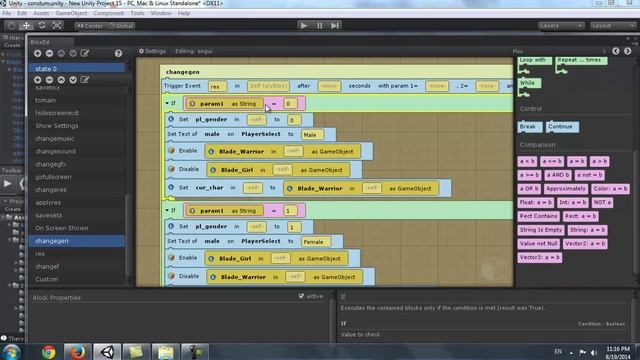Remove state with minus icon above state 0

point(49,53)
